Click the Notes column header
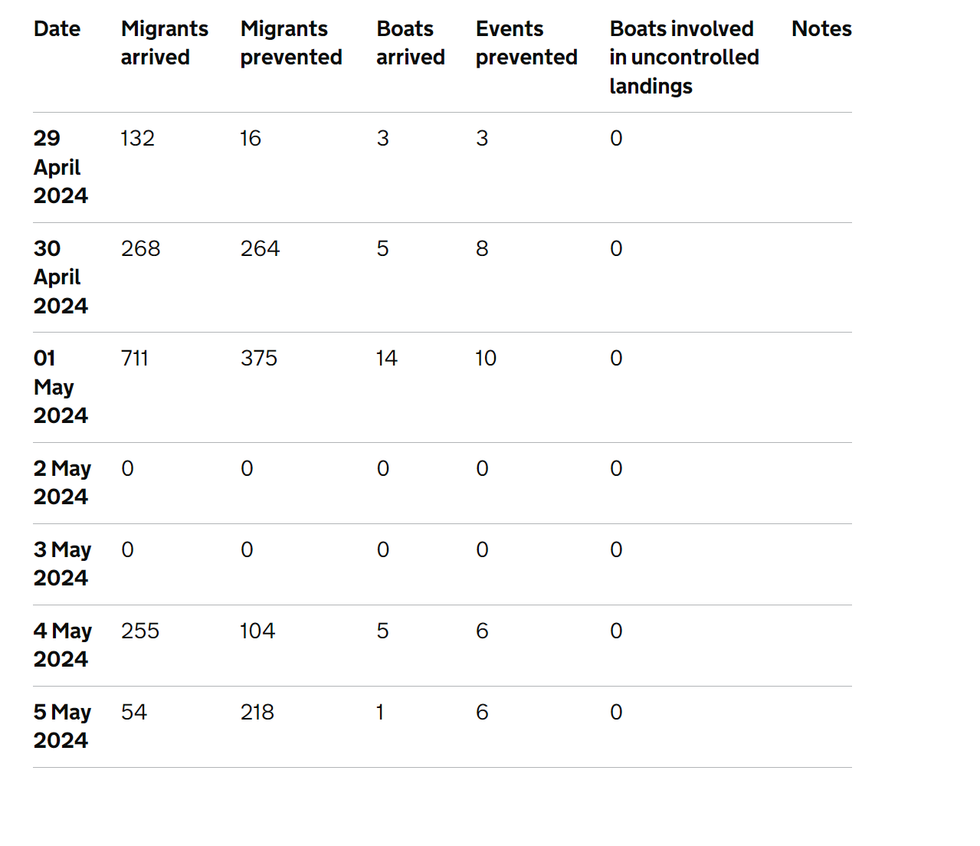The height and width of the screenshot is (846, 980). click(821, 29)
